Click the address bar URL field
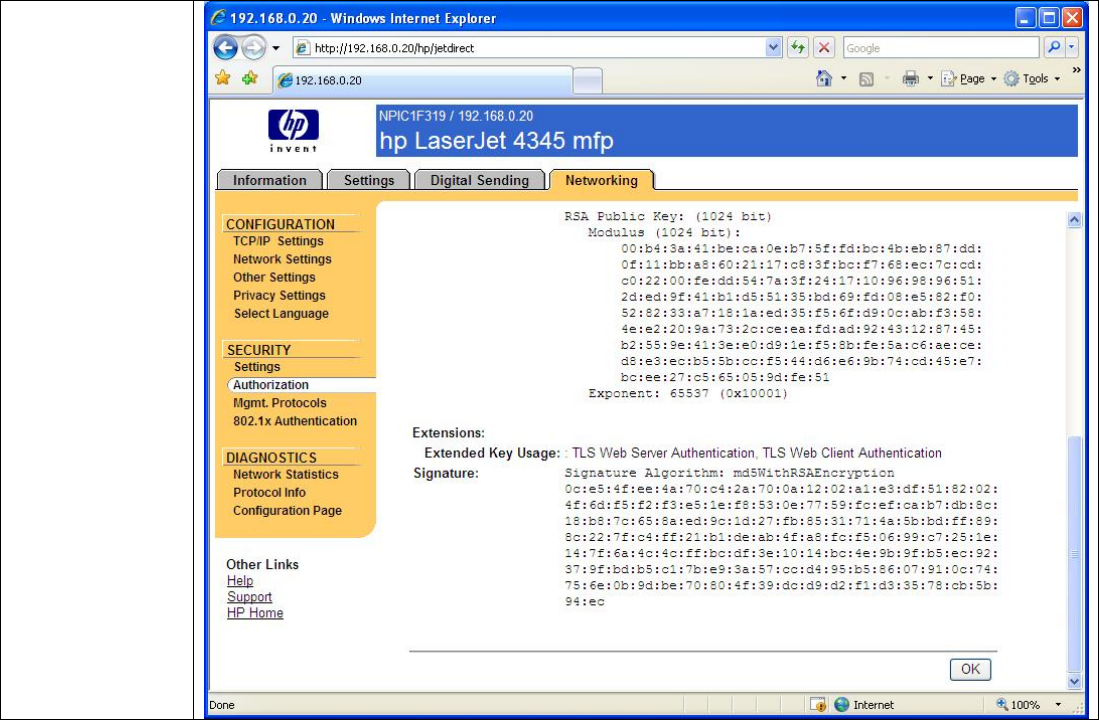The height and width of the screenshot is (720, 1099). pyautogui.click(x=530, y=48)
